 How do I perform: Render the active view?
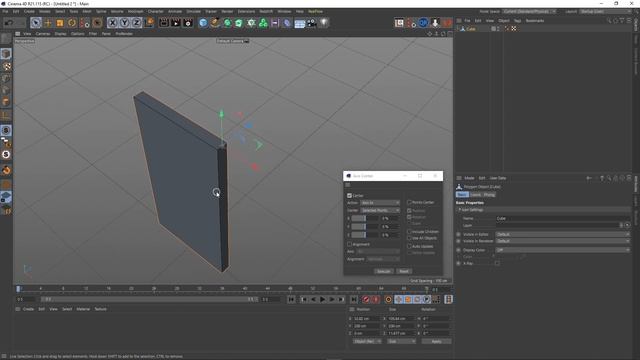tap(164, 23)
